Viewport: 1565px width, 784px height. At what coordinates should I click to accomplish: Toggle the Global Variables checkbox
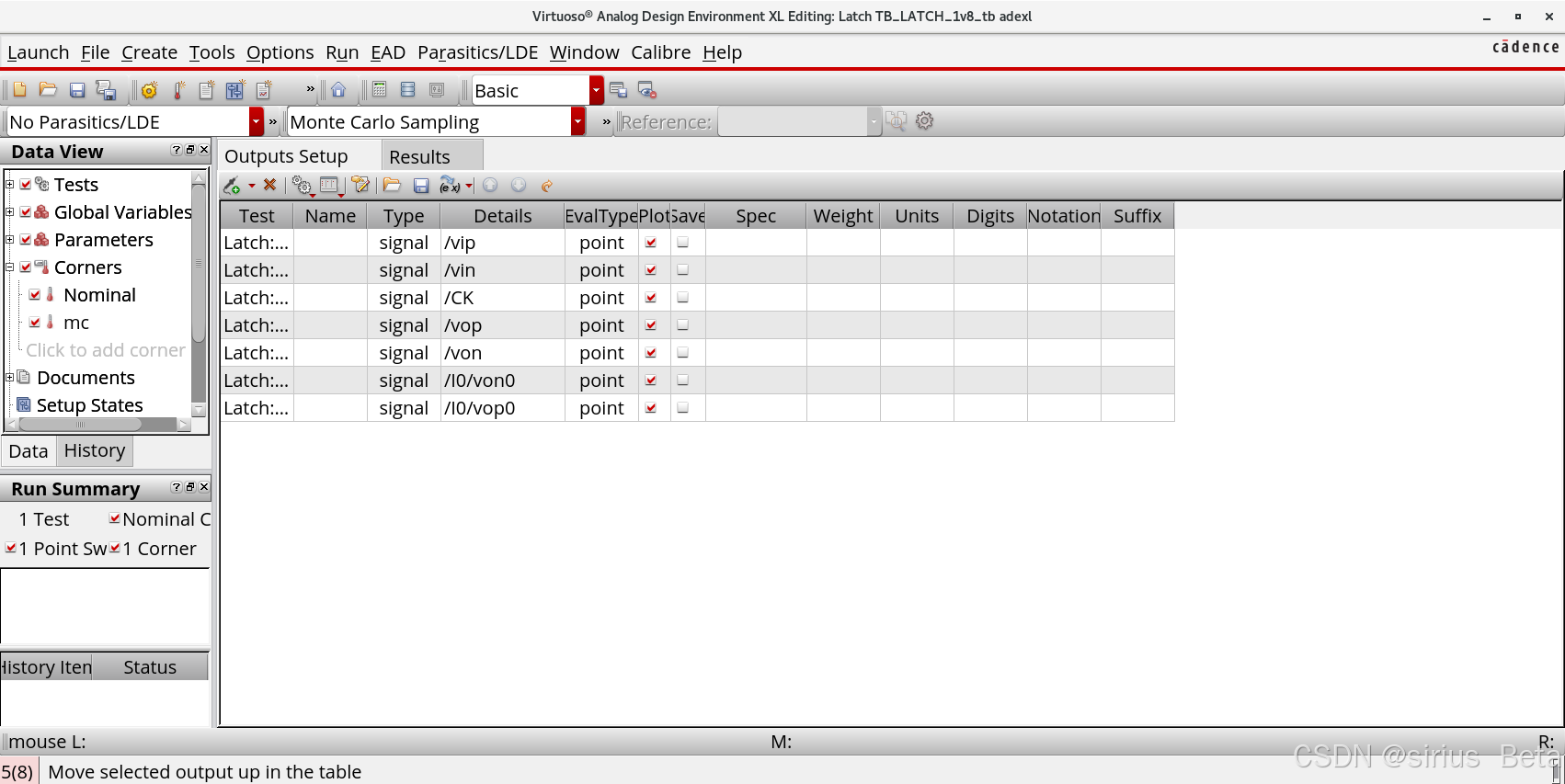(26, 212)
